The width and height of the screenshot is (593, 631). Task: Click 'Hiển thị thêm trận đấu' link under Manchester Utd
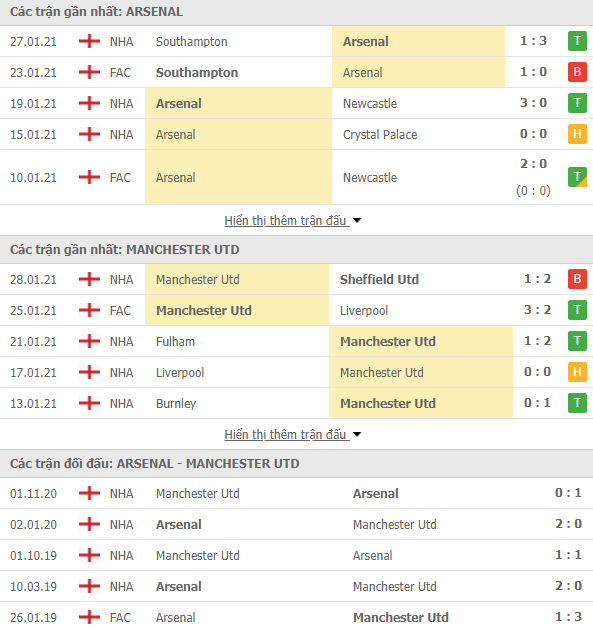[286, 435]
